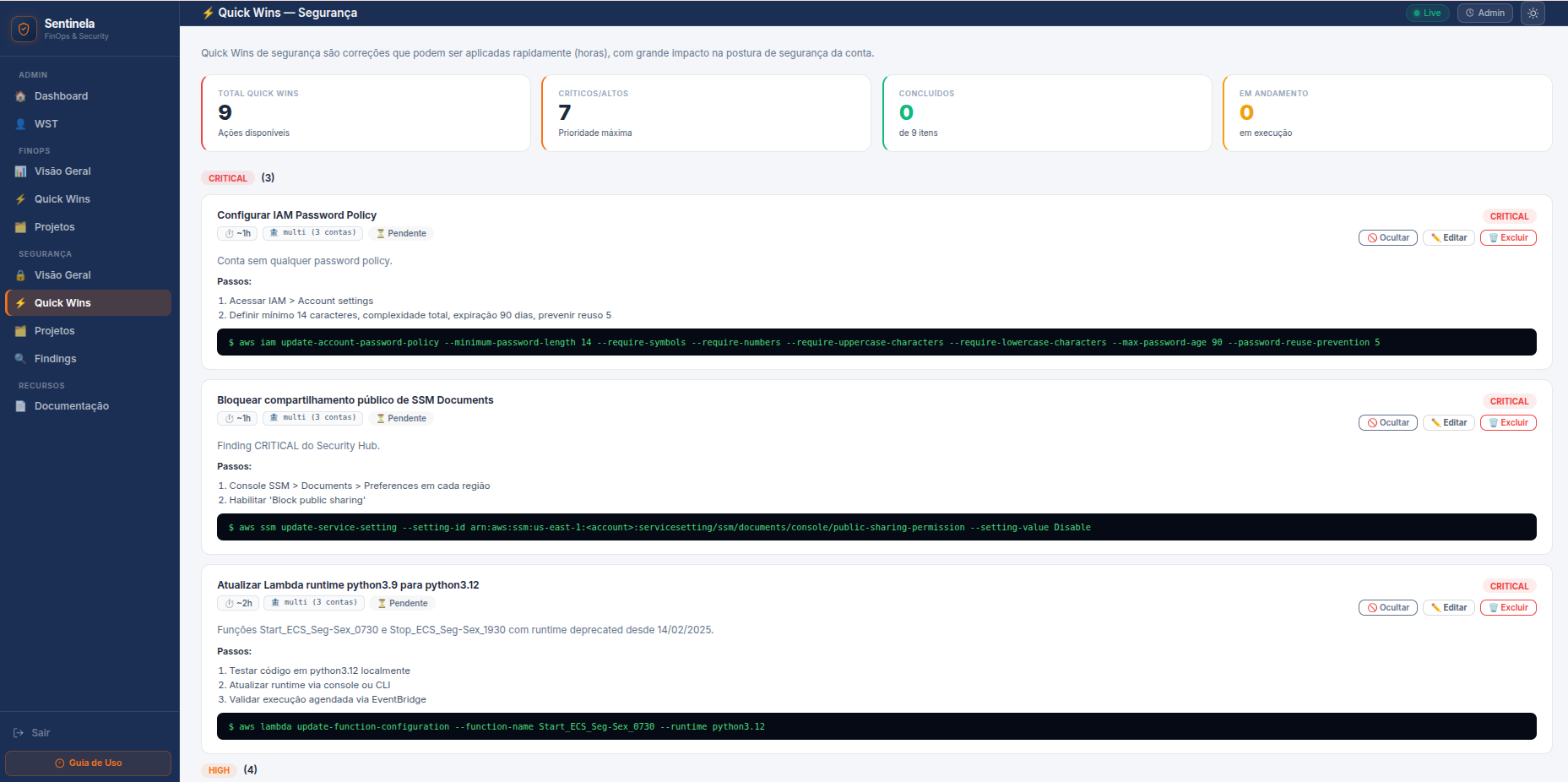Click the ~2h time tag on Lambda runtime item
The height and width of the screenshot is (782, 1568).
pyautogui.click(x=238, y=604)
